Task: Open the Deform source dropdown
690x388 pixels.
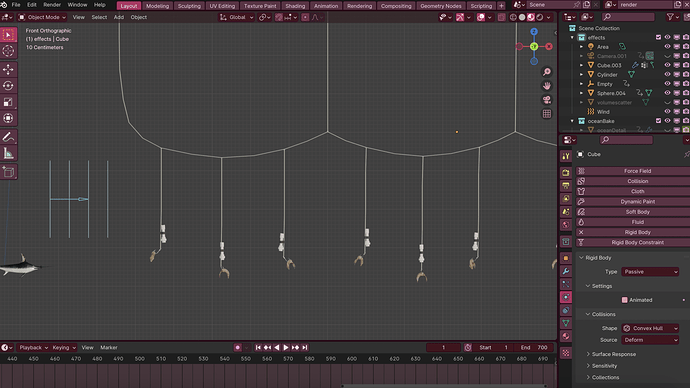Action: 650,340
